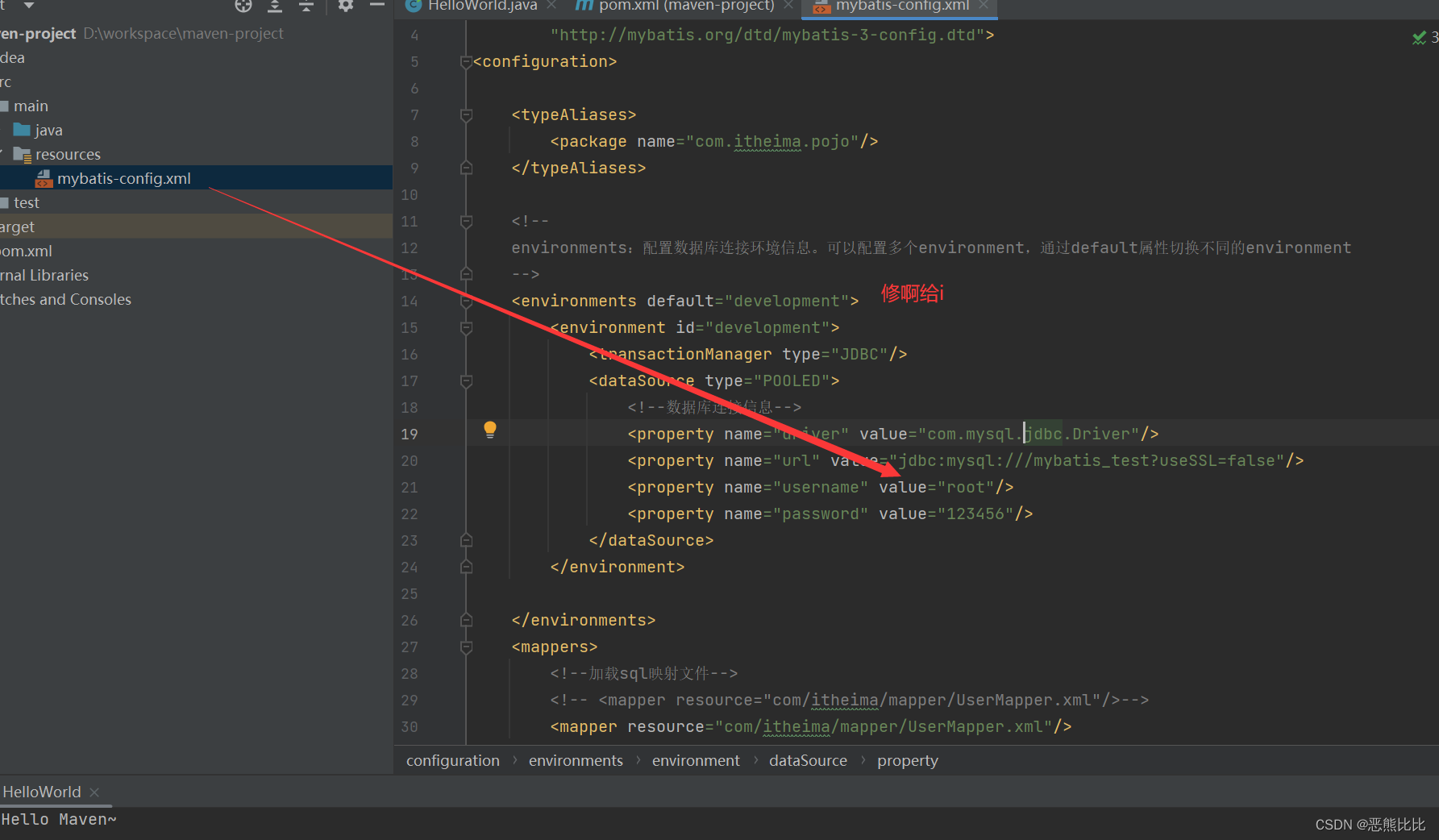Select the target folder row in project tree
Screen dimensions: 1439x840
196,227
